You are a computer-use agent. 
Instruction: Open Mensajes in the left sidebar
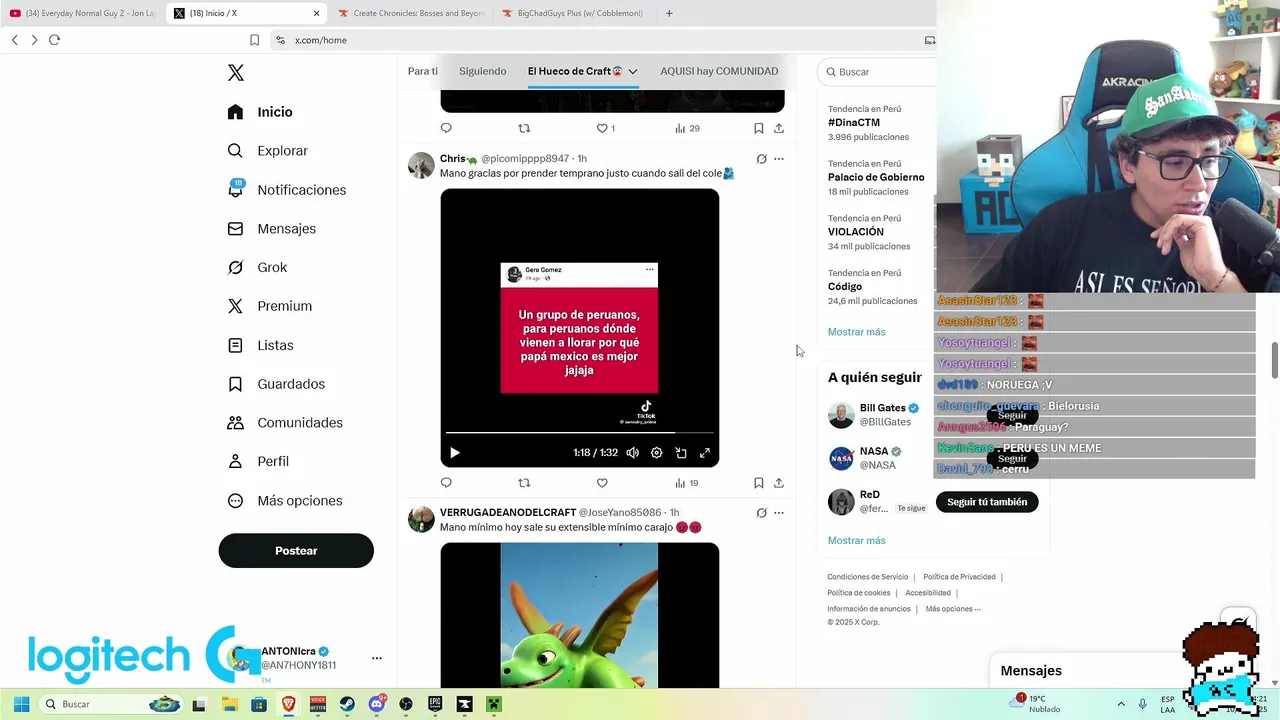[272, 229]
